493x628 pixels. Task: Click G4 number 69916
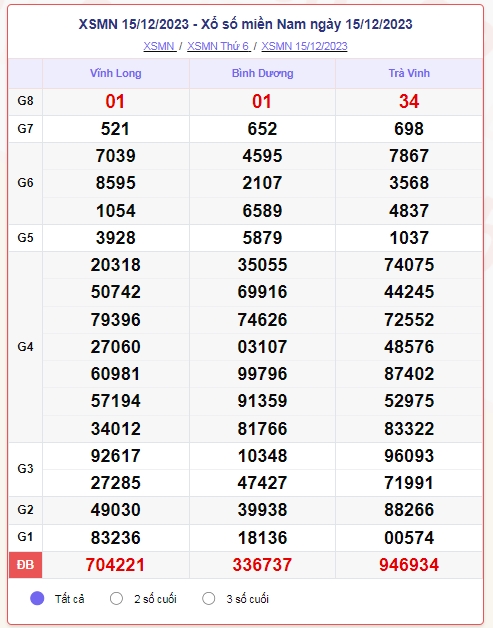pos(262,292)
